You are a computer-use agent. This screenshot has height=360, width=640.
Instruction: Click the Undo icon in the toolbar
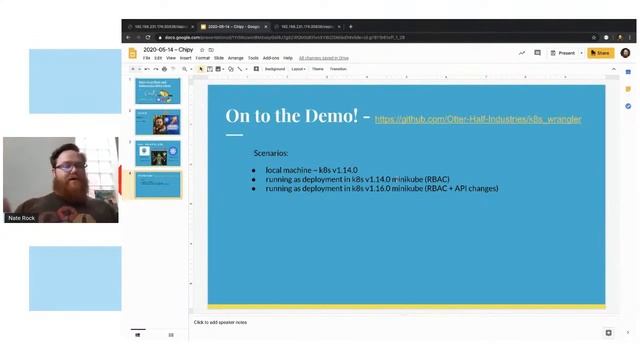[147, 69]
